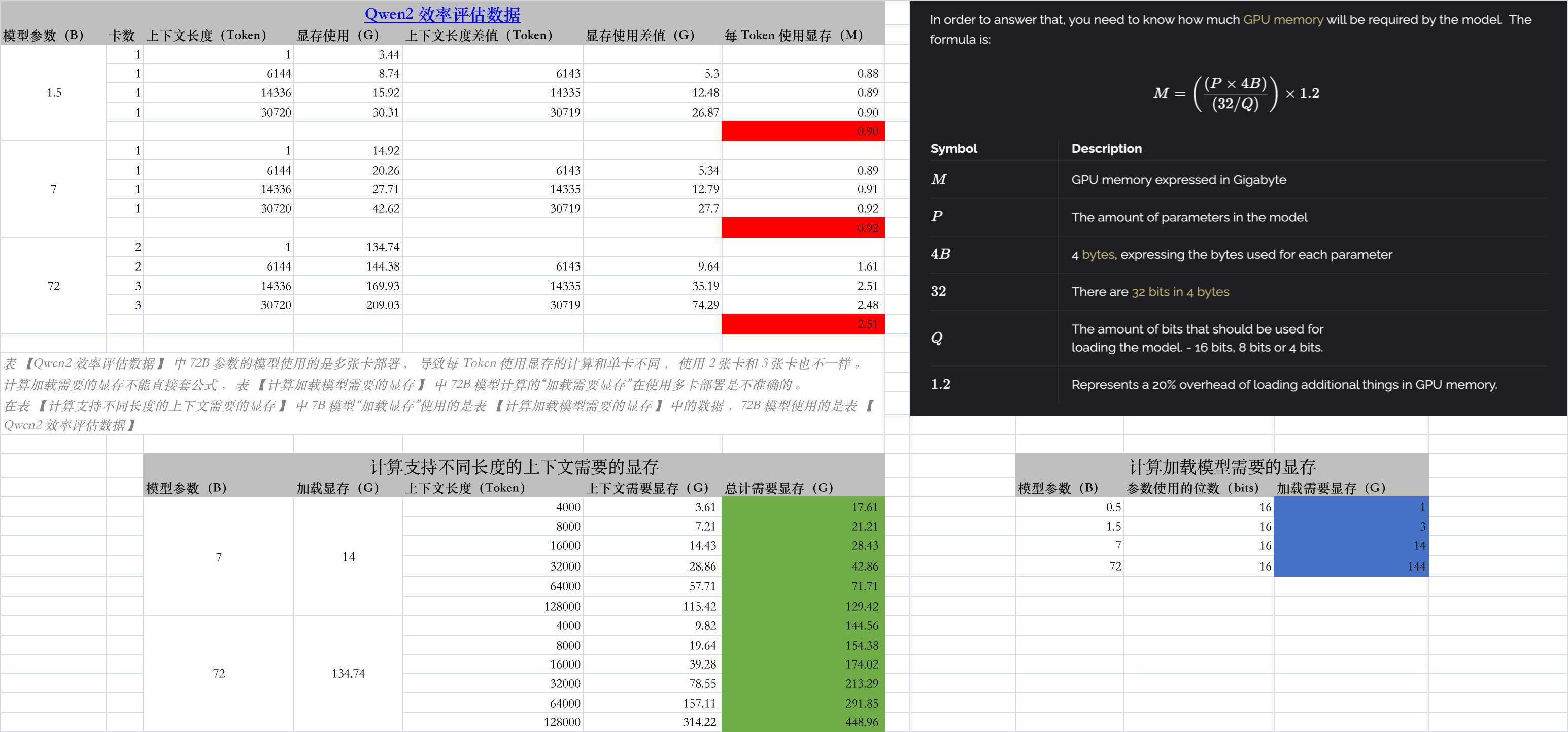This screenshot has width=1568, height=732.
Task: Select the red cell showing 2.51
Action: tap(802, 324)
